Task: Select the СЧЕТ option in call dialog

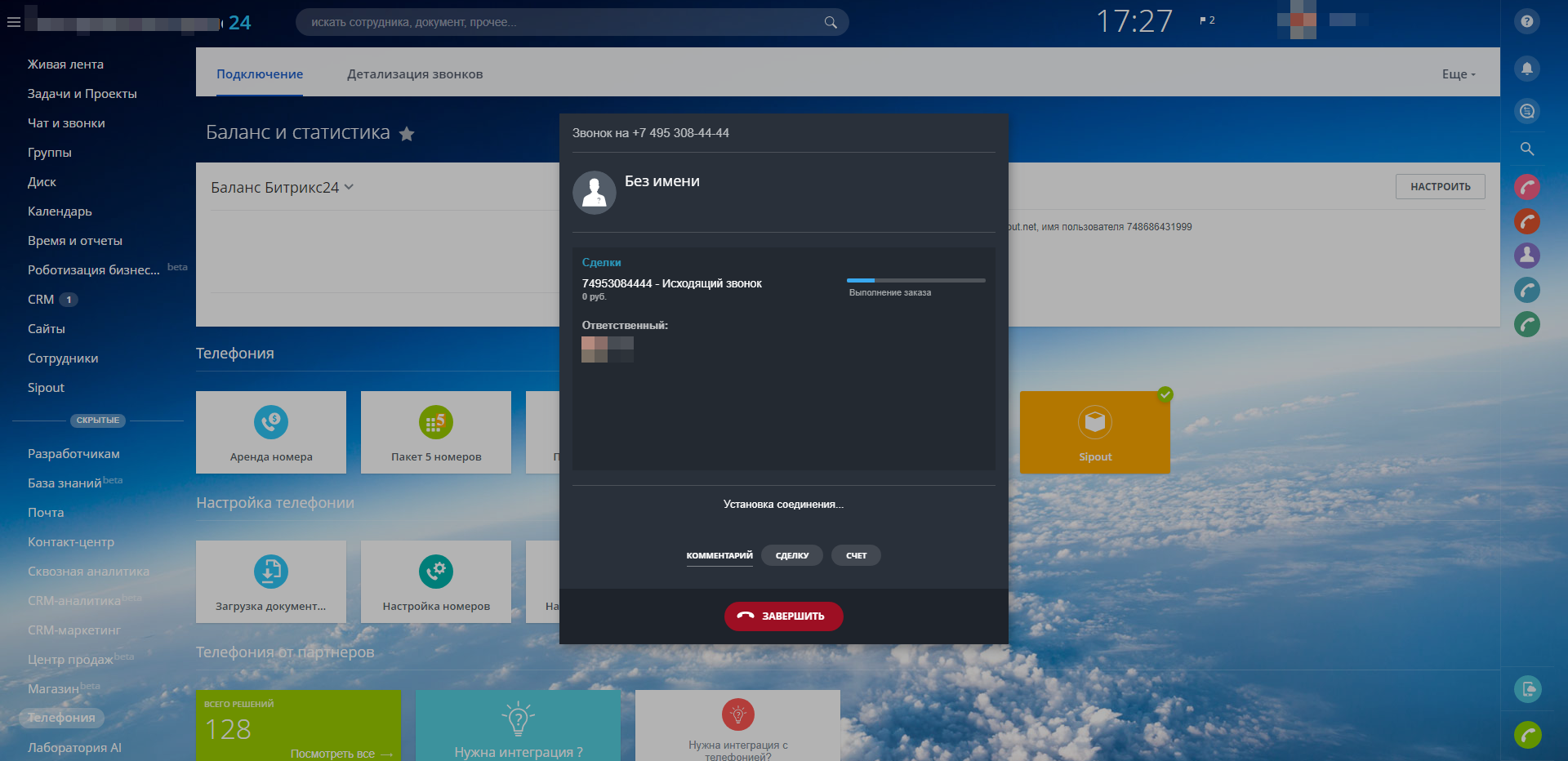Action: (856, 555)
